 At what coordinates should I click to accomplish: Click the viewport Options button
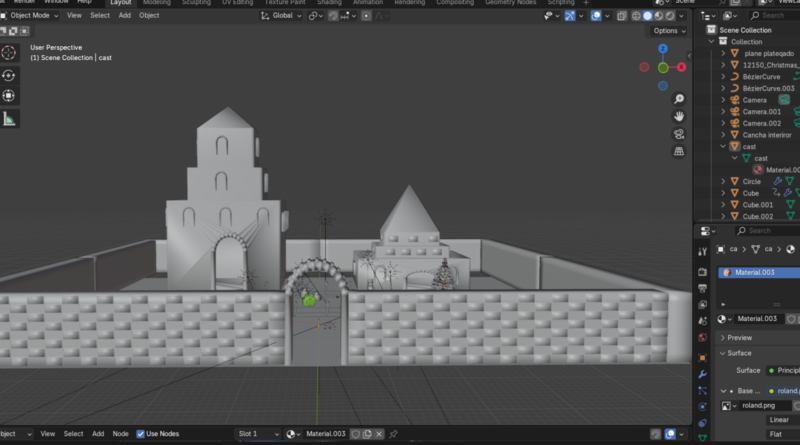pyautogui.click(x=667, y=31)
